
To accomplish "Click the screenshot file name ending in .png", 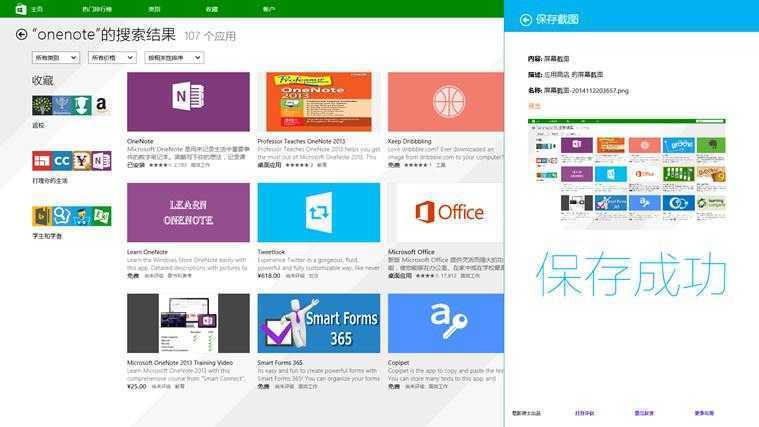I will point(586,91).
